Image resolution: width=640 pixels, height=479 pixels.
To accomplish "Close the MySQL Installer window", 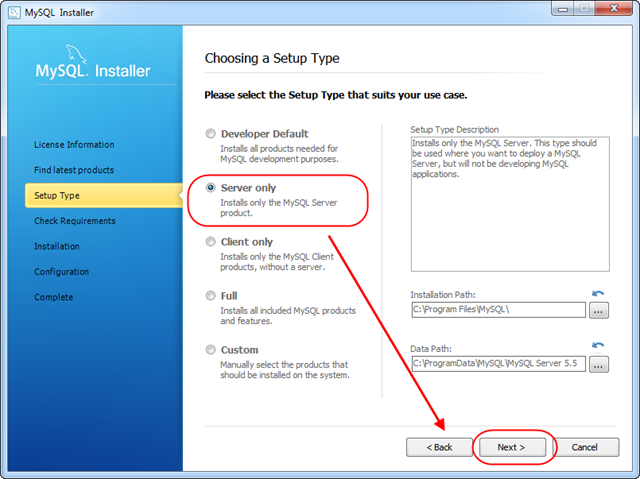I will (613, 8).
